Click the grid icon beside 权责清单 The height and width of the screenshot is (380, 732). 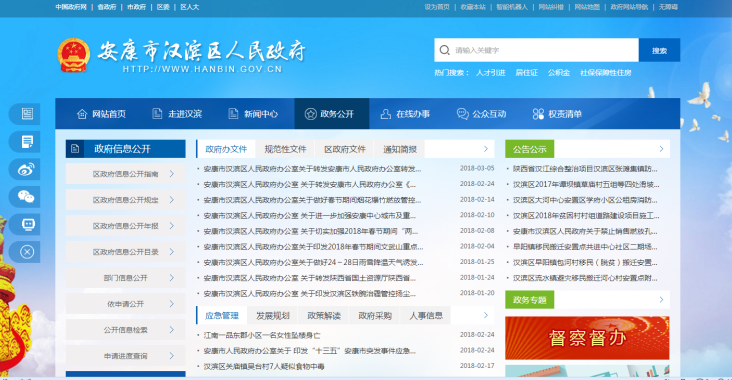pos(538,114)
